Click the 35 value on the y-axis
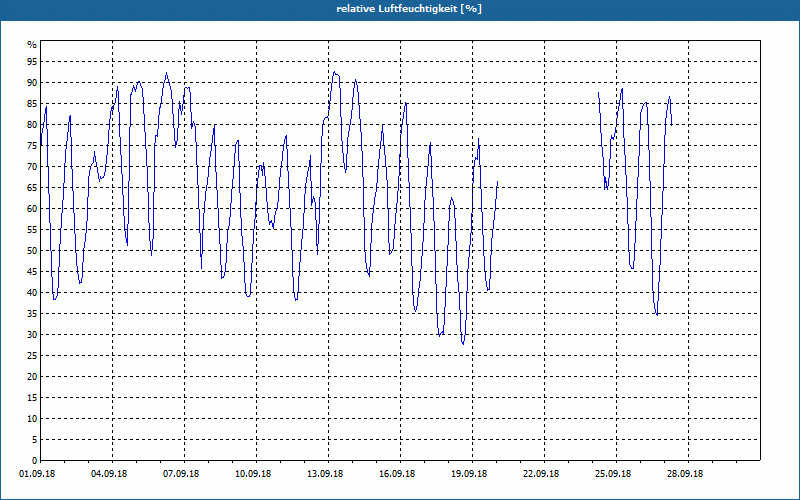 click(32, 314)
